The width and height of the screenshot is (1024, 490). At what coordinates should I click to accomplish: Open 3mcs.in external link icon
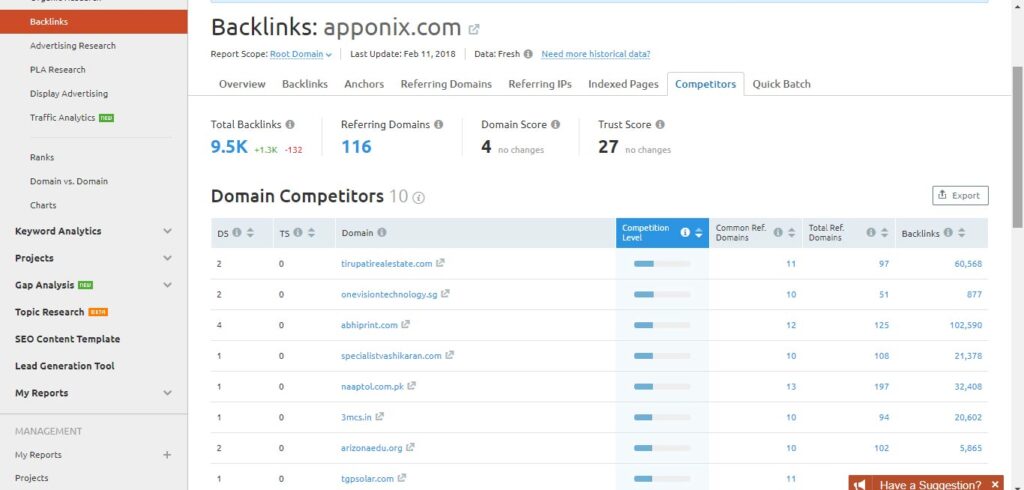click(379, 417)
